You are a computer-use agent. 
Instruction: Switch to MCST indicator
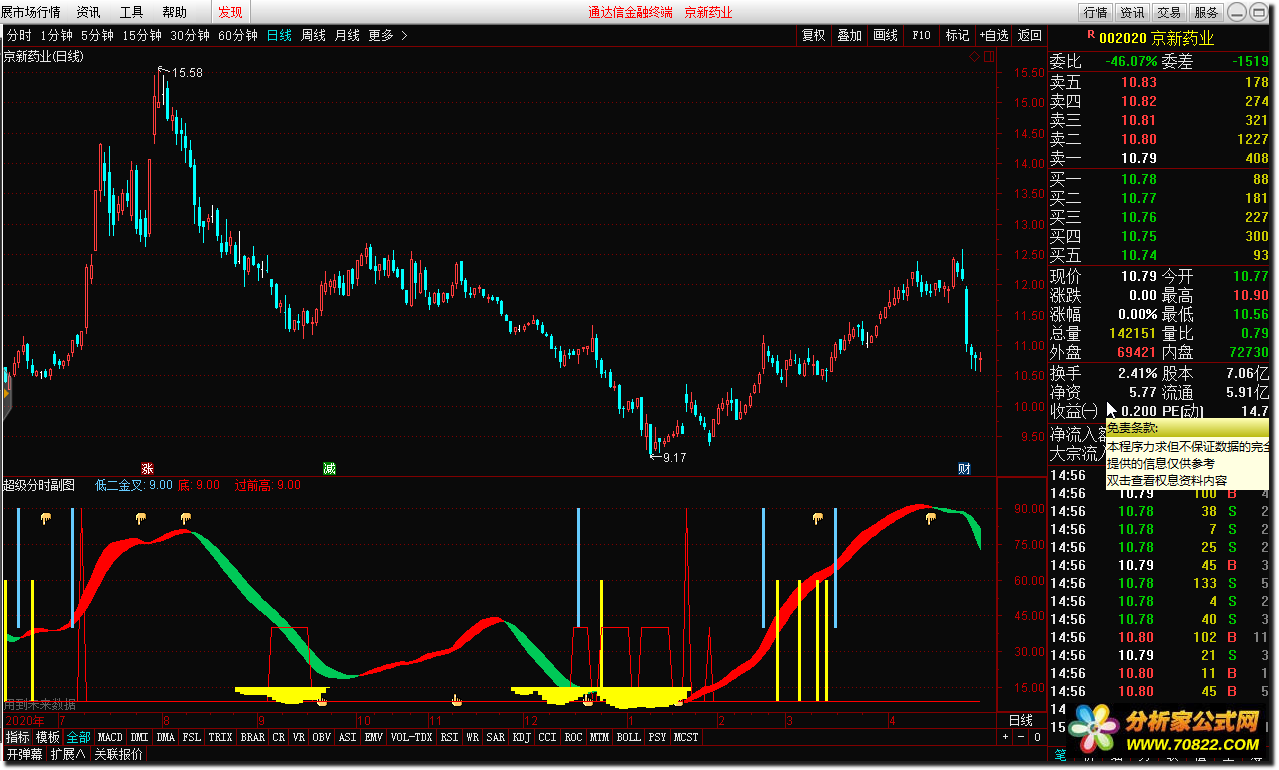coord(687,737)
